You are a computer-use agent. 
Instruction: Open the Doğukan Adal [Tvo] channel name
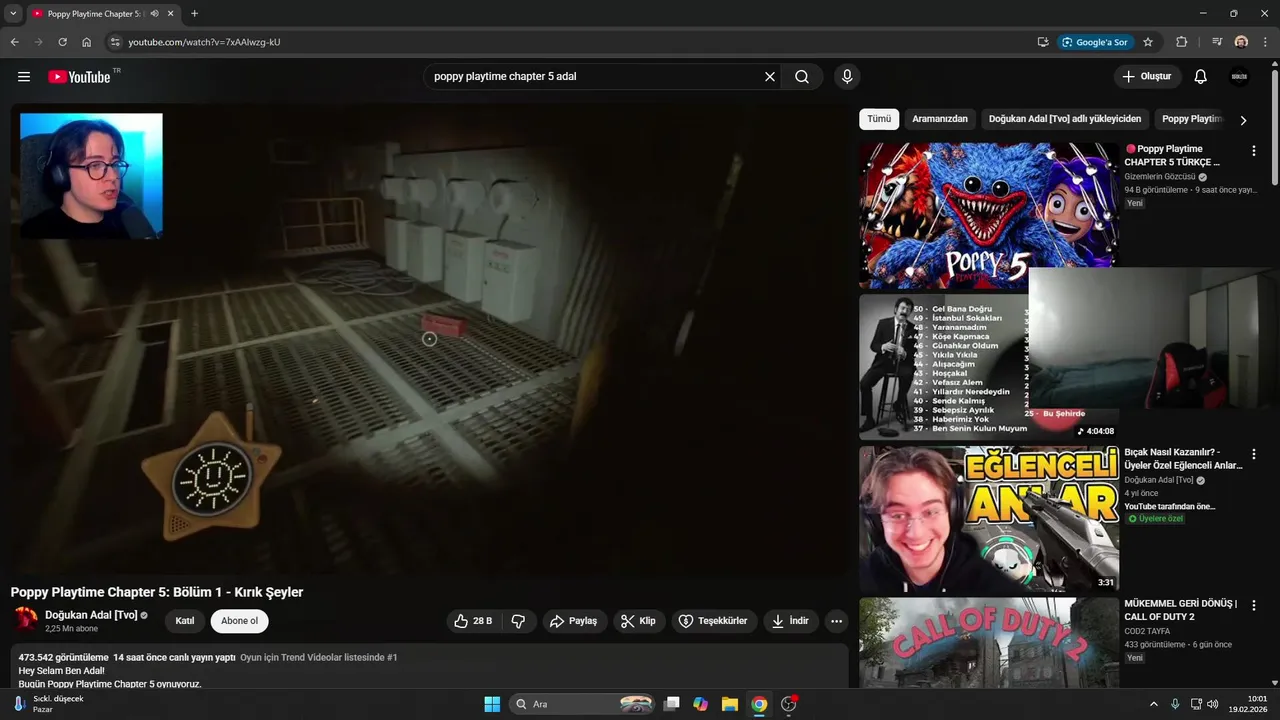[91, 615]
